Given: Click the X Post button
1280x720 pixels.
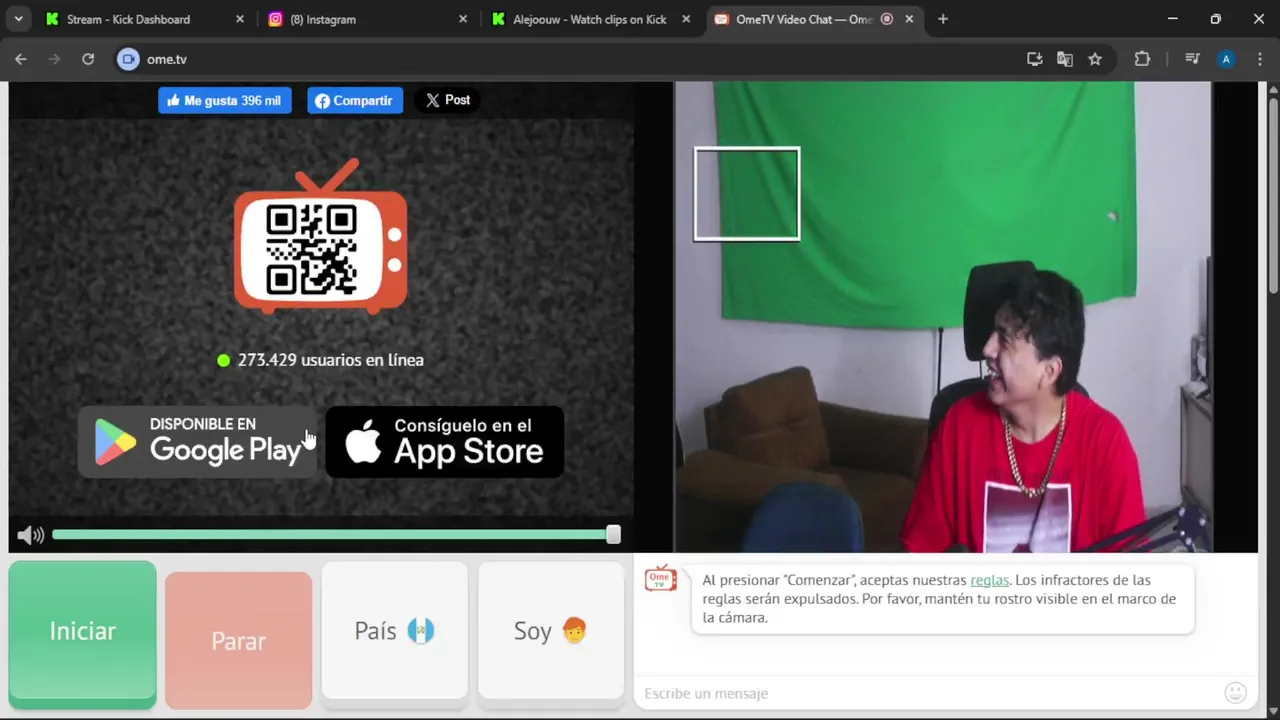Looking at the screenshot, I should pyautogui.click(x=447, y=100).
